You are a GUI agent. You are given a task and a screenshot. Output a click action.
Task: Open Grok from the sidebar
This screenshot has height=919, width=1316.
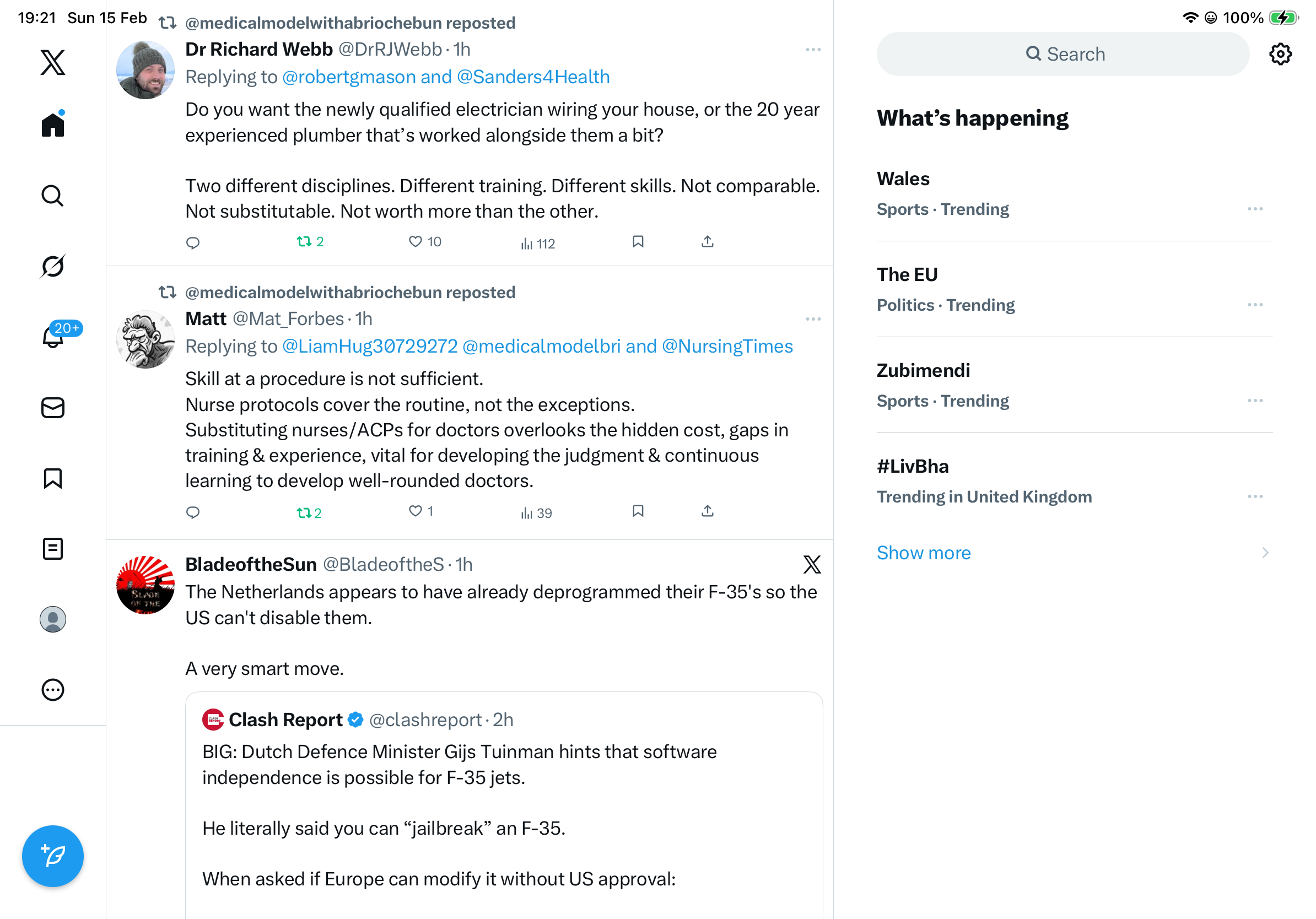pos(53,266)
